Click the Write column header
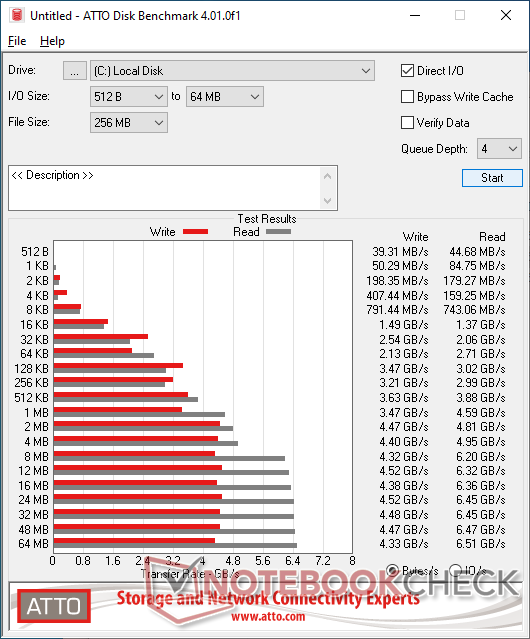 click(x=415, y=237)
